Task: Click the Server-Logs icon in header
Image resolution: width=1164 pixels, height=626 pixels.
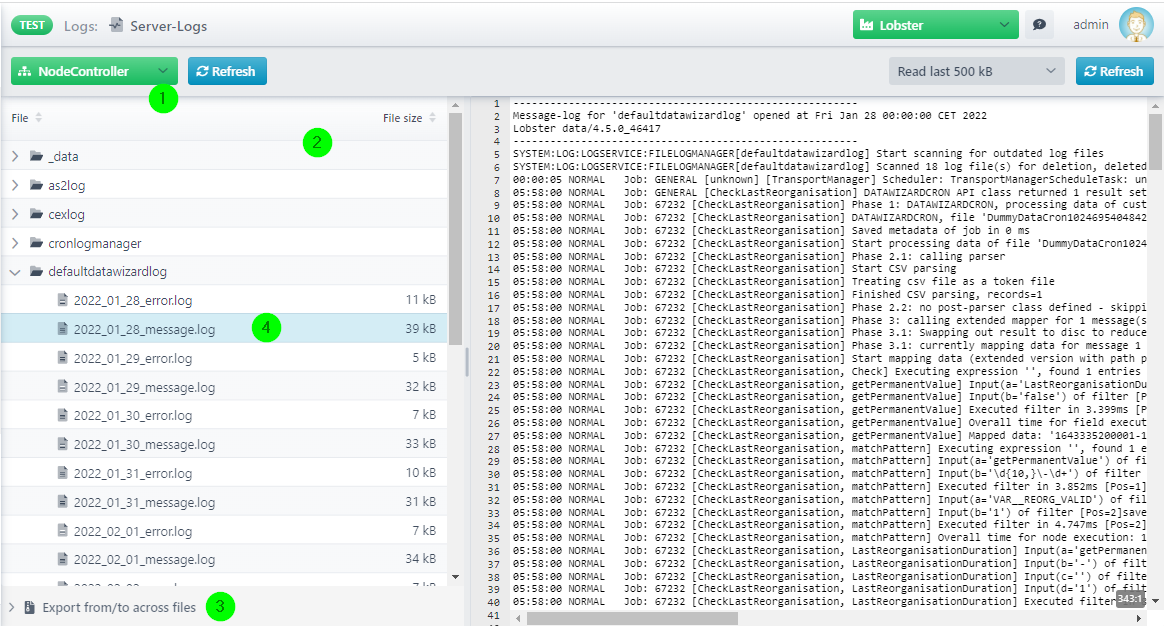Action: coord(116,25)
